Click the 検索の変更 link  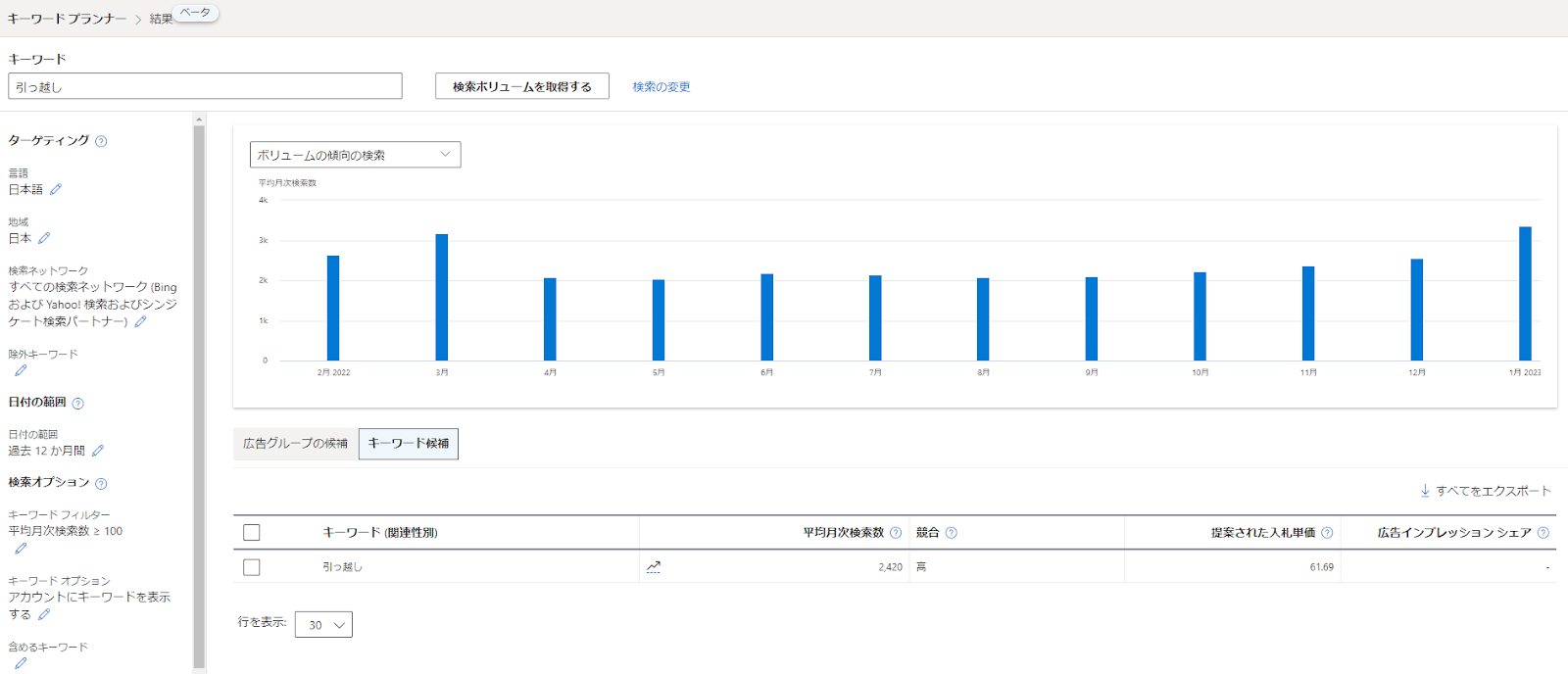(661, 86)
